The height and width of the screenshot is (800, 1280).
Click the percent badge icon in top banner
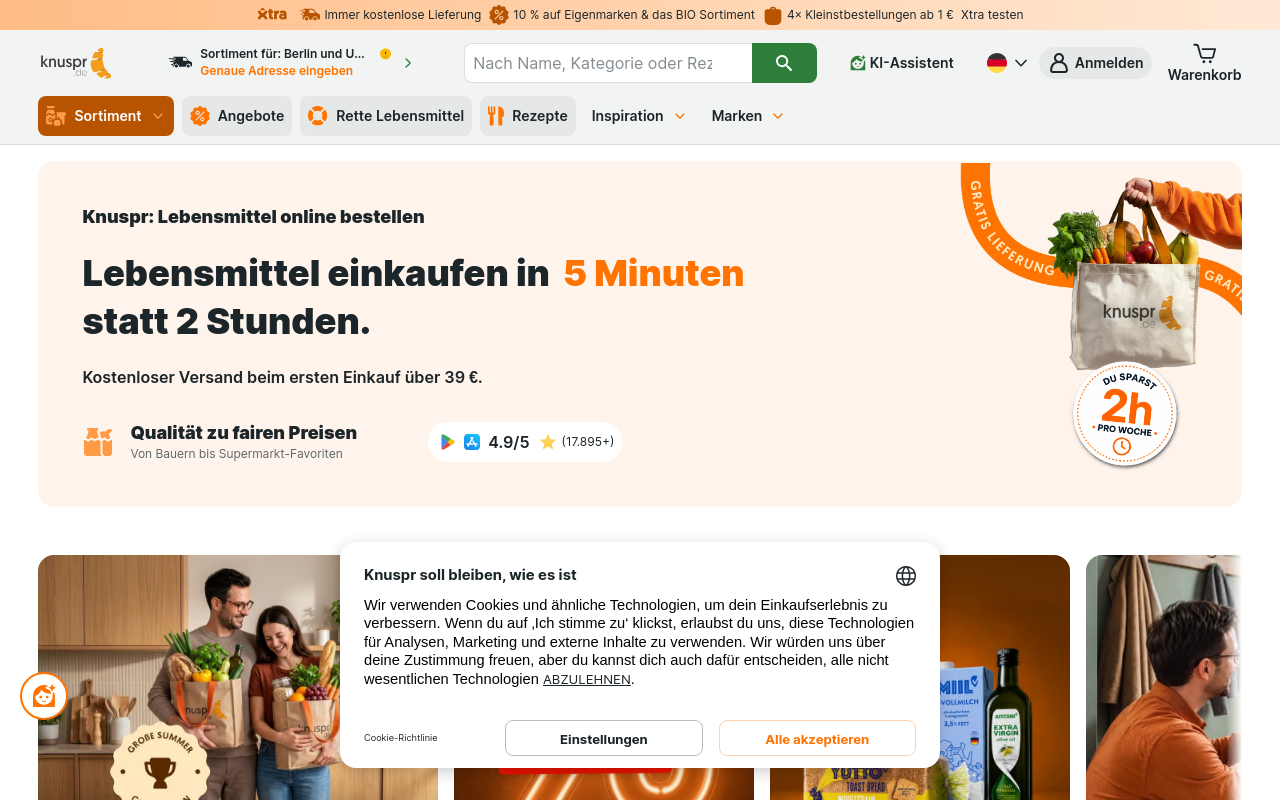[499, 15]
